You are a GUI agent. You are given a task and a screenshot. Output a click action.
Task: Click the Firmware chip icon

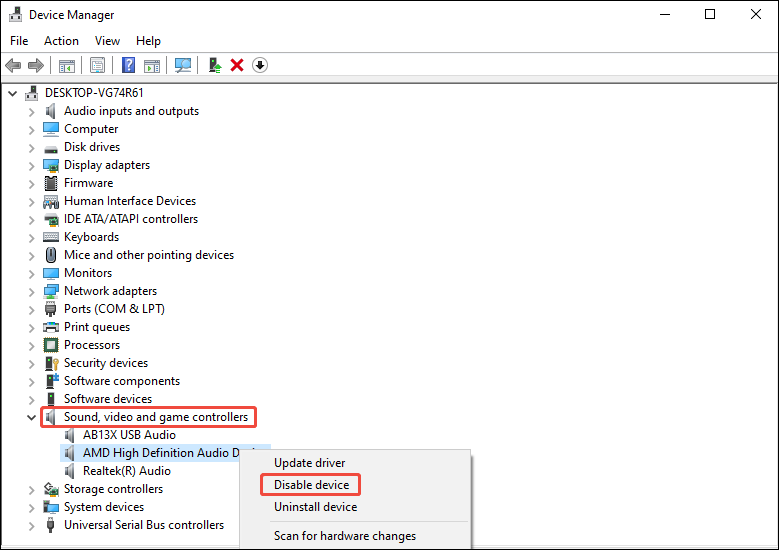coord(51,183)
